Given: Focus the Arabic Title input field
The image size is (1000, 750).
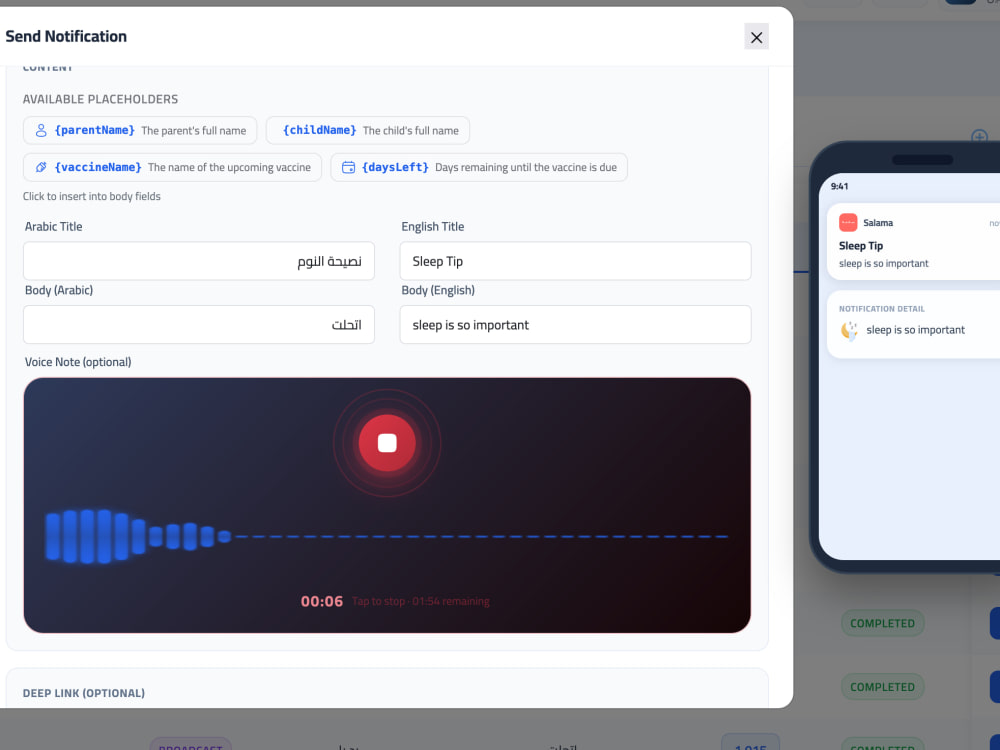Looking at the screenshot, I should click(198, 261).
